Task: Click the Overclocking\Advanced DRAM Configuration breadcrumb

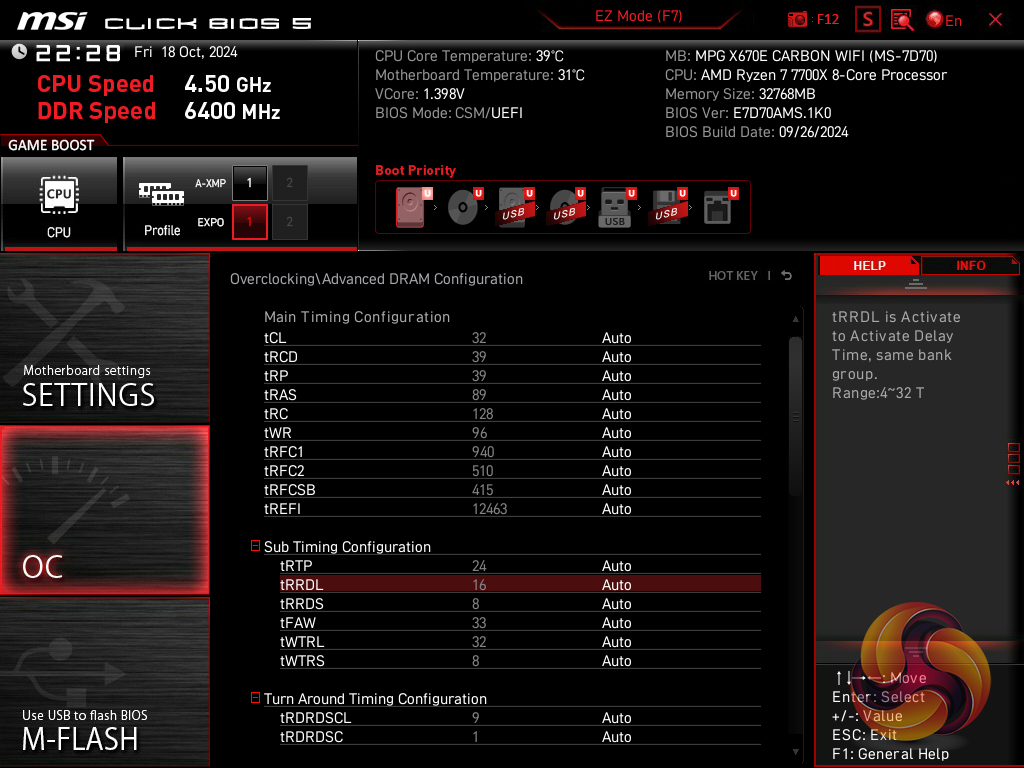Action: [376, 279]
